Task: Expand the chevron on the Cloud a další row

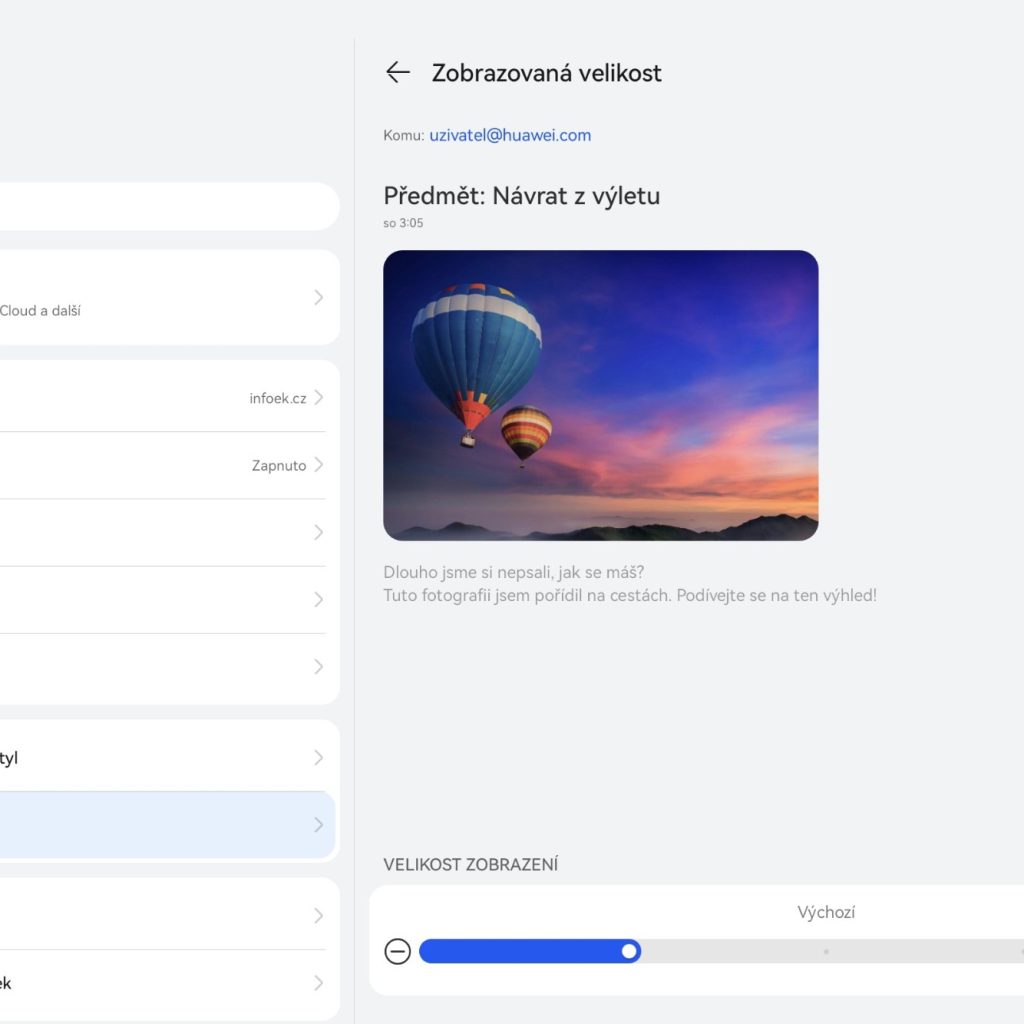Action: pyautogui.click(x=318, y=297)
